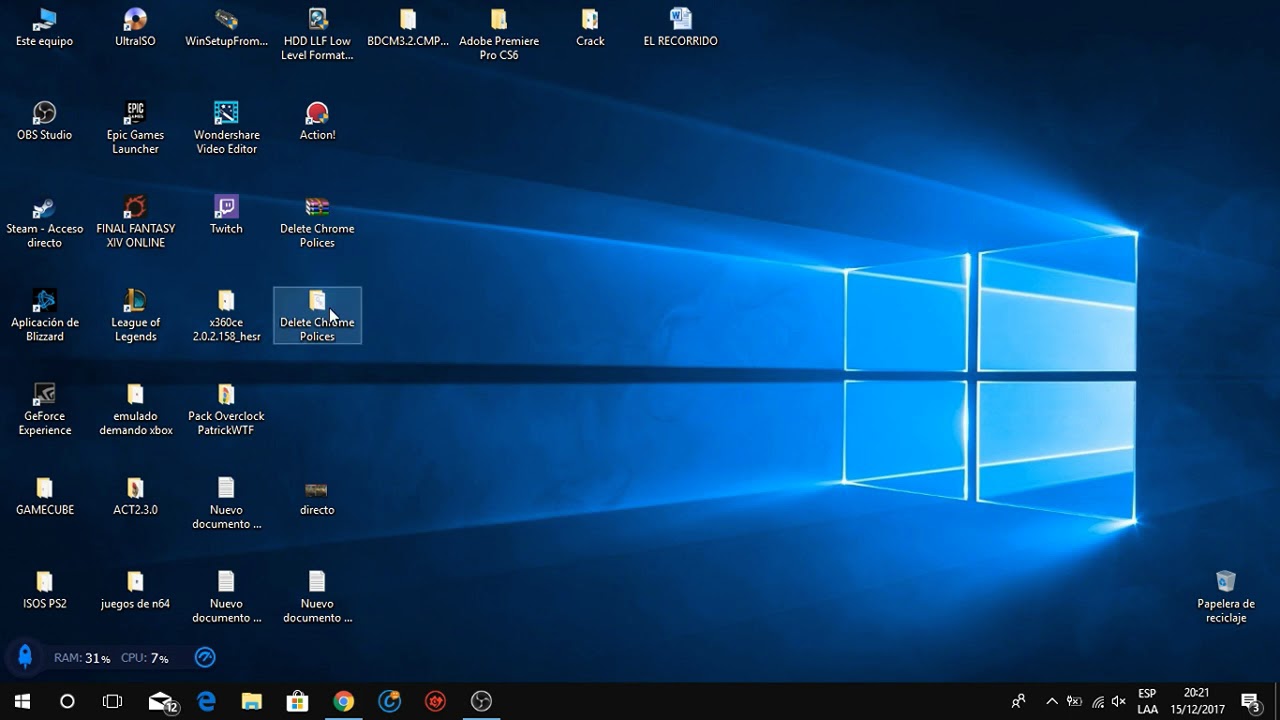
Task: Select the Delete Chrome Polices WinRAR archive
Action: (x=317, y=222)
